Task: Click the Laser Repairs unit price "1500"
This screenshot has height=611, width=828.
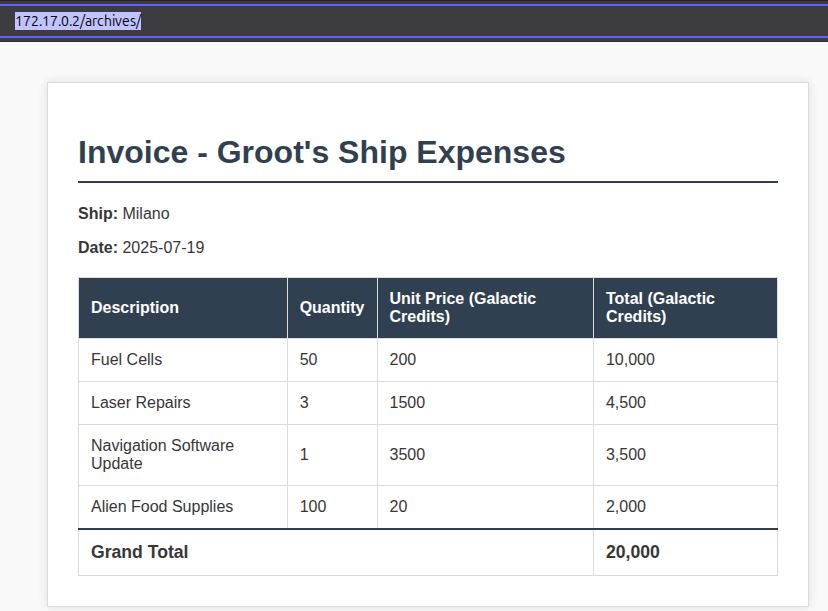Action: pos(407,402)
